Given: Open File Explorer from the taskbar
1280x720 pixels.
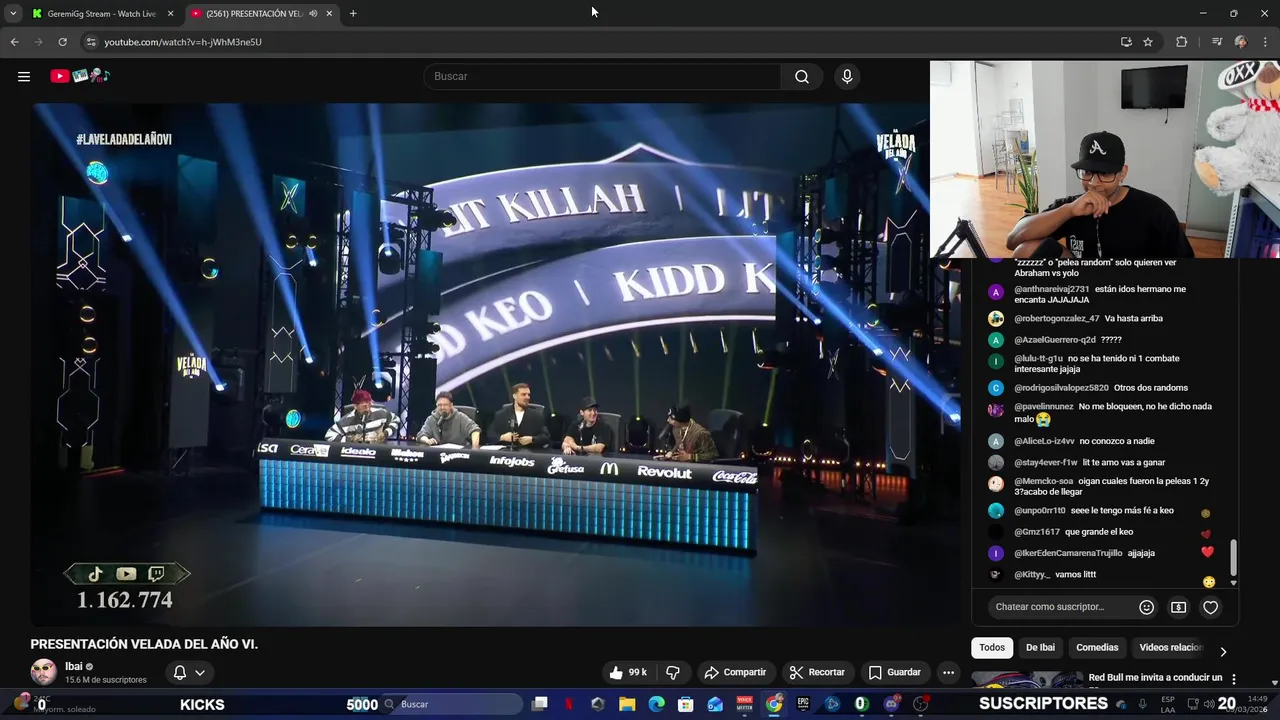Looking at the screenshot, I should [x=627, y=704].
